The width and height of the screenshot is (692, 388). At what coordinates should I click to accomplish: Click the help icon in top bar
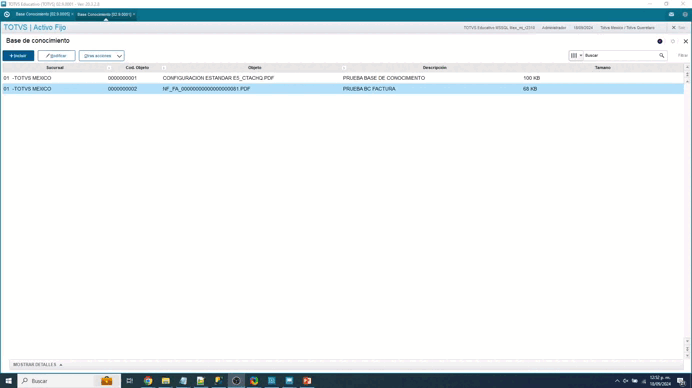685,14
